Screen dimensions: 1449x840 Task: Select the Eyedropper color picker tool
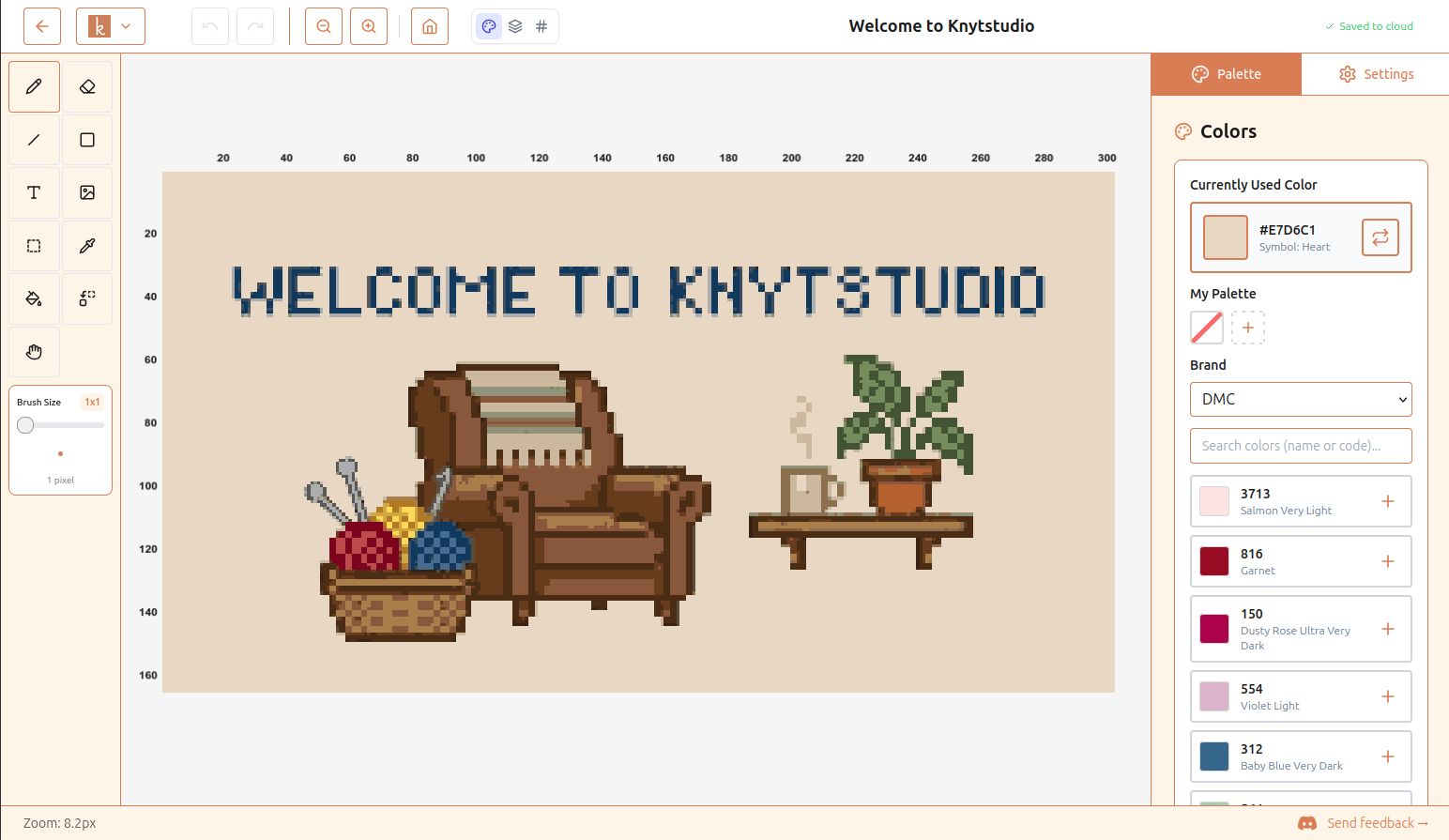coord(87,246)
